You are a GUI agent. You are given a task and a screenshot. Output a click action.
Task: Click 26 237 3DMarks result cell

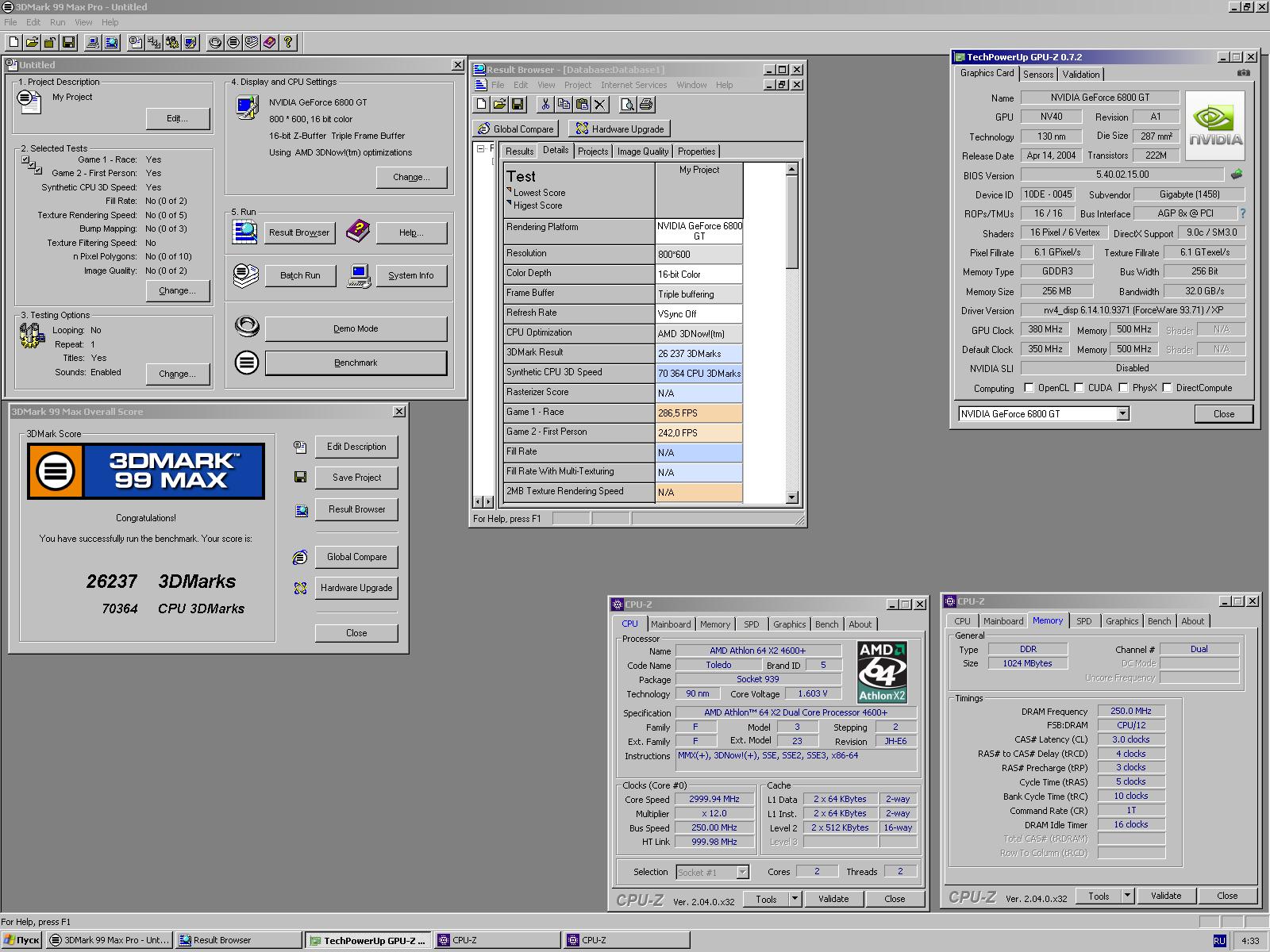pos(699,353)
